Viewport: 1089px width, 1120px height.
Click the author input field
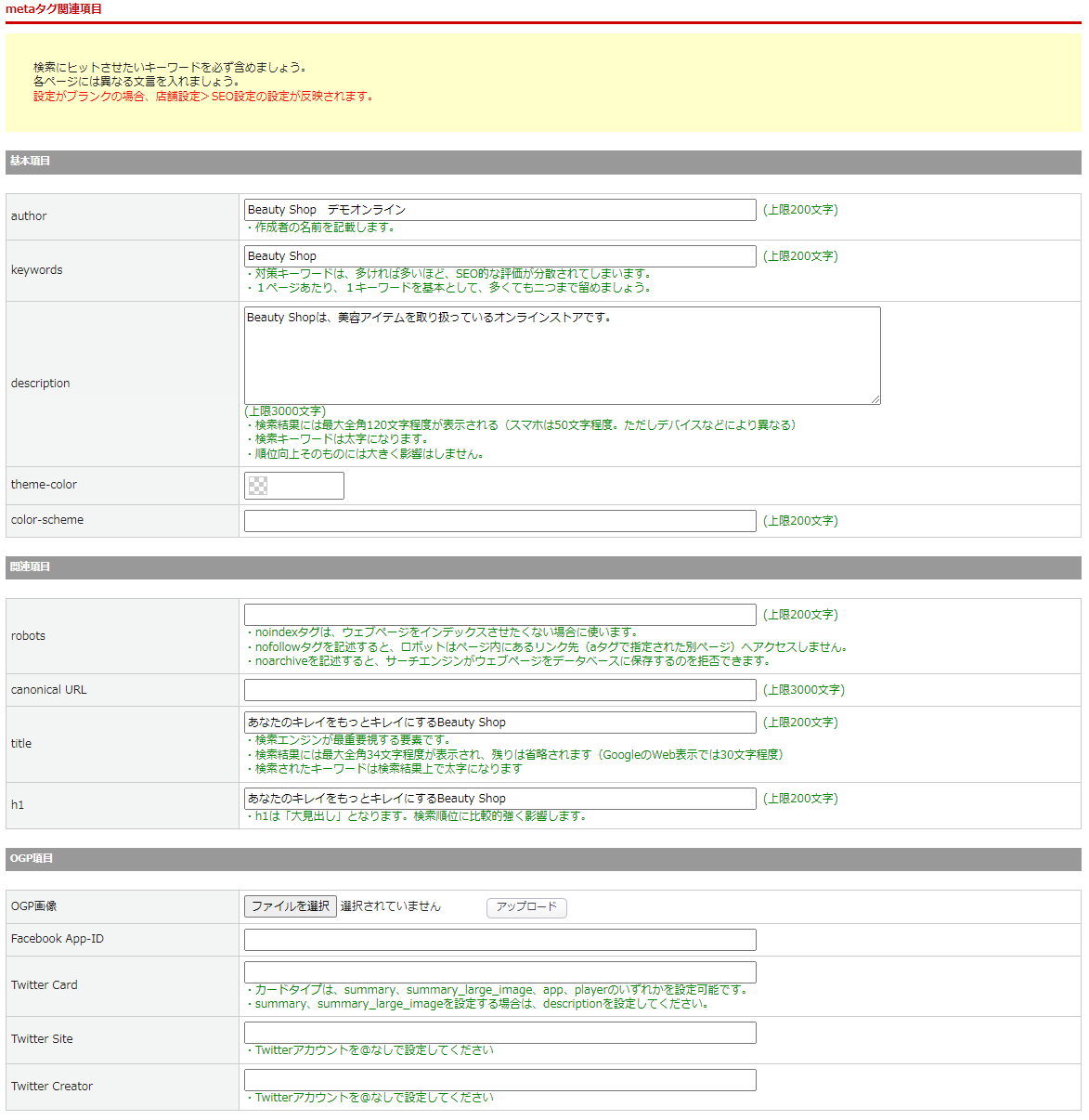[x=499, y=210]
